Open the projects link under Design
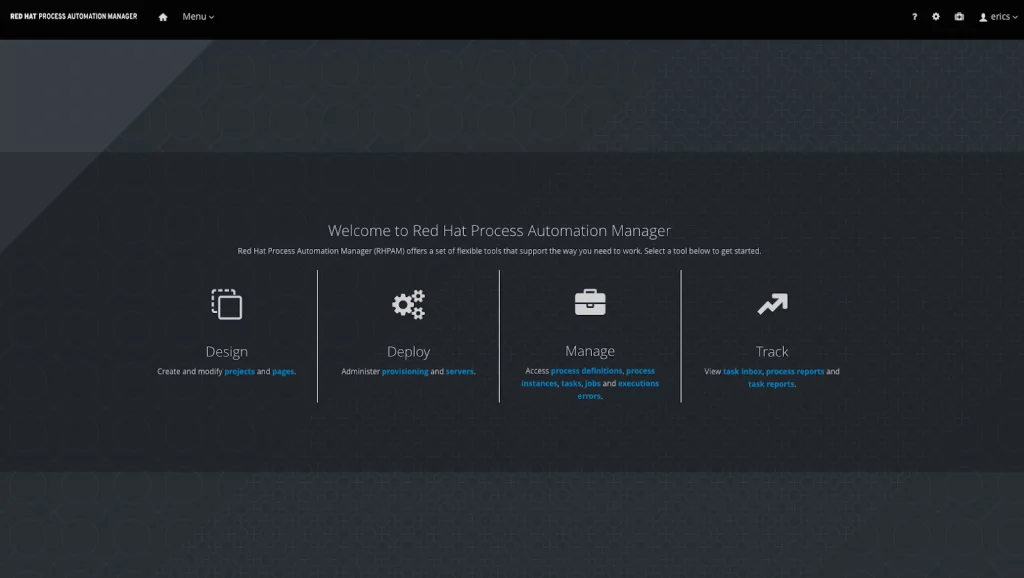The height and width of the screenshot is (578, 1024). pos(239,371)
